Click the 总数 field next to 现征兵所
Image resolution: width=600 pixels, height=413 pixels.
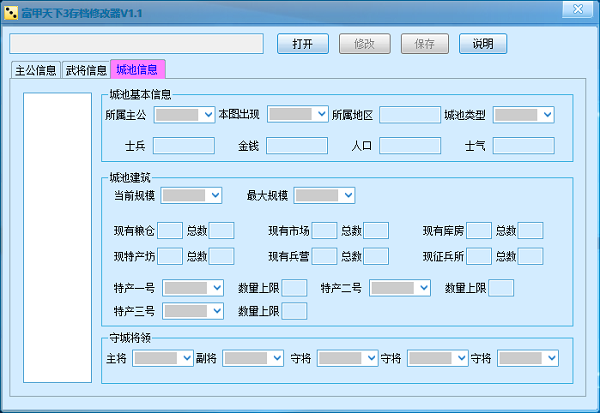click(530, 256)
